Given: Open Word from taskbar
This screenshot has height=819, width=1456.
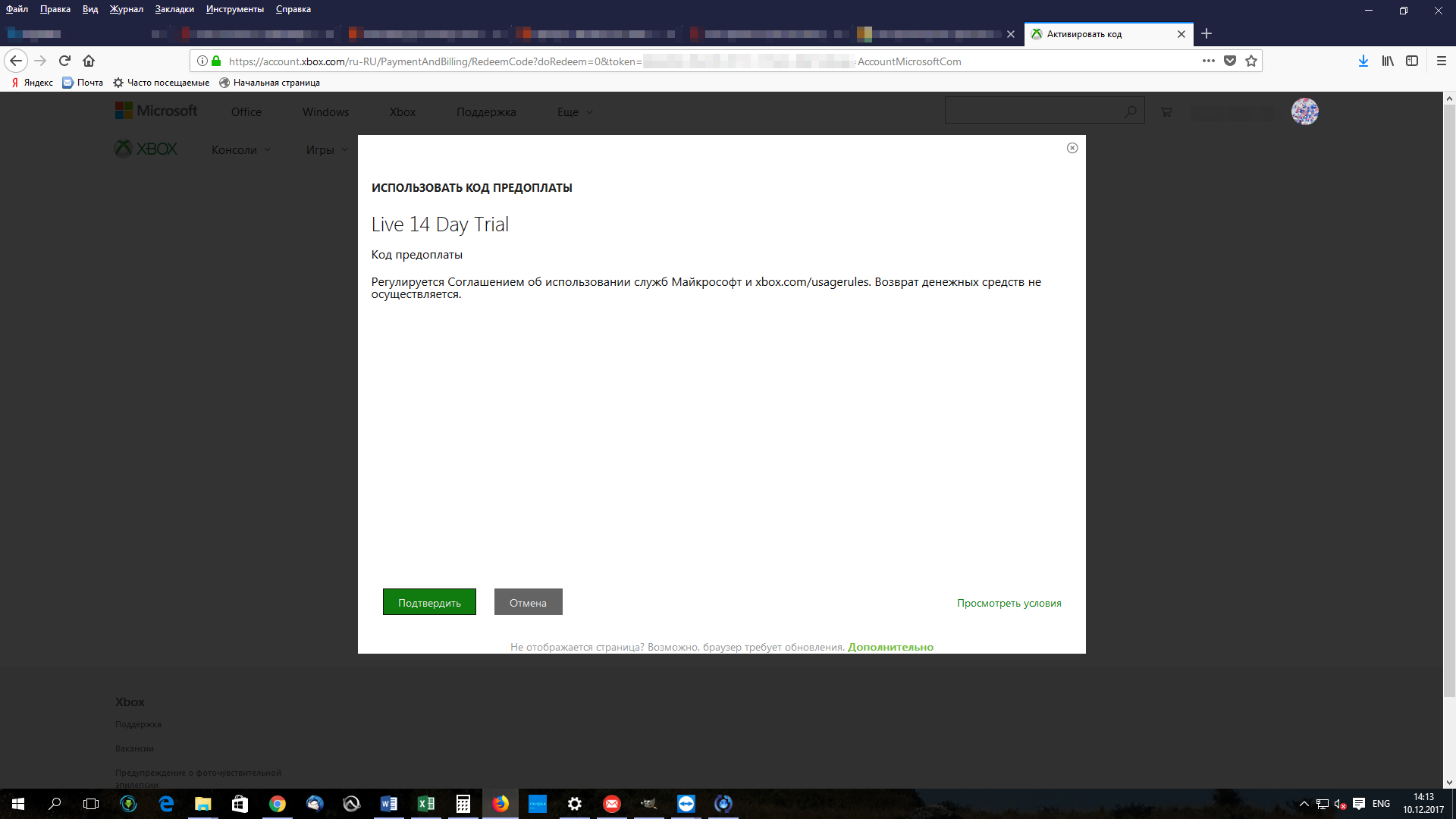Looking at the screenshot, I should click(389, 804).
